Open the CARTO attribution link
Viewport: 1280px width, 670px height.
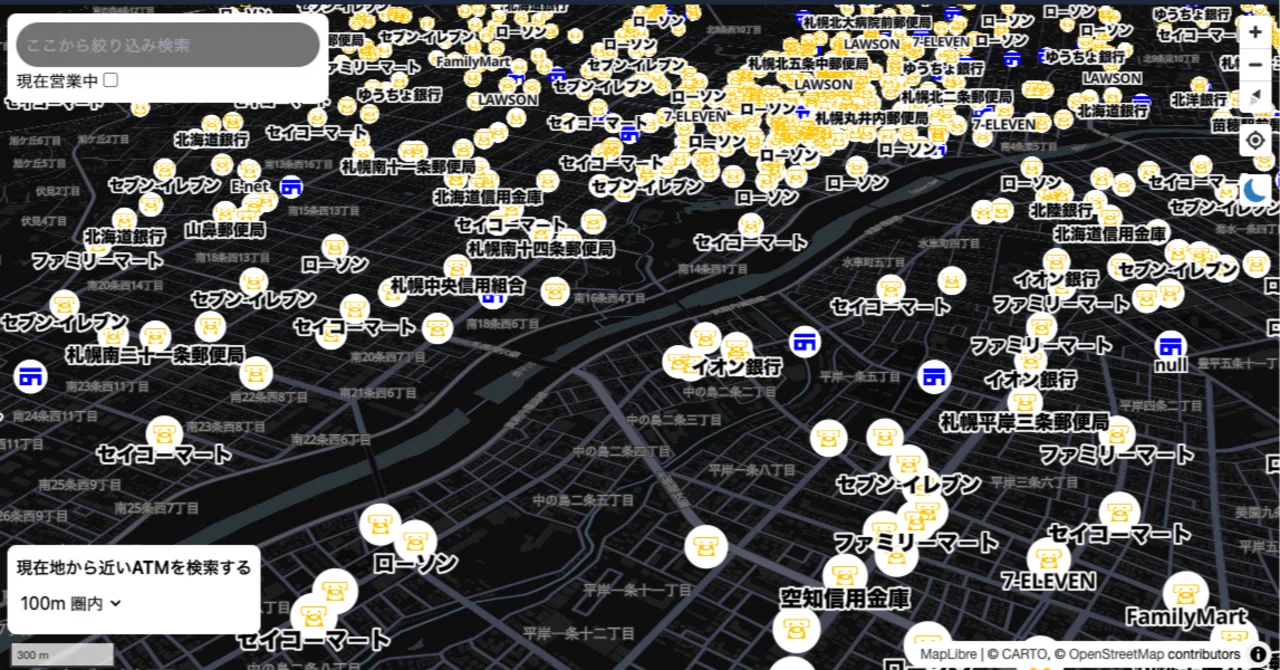pyautogui.click(x=1027, y=654)
